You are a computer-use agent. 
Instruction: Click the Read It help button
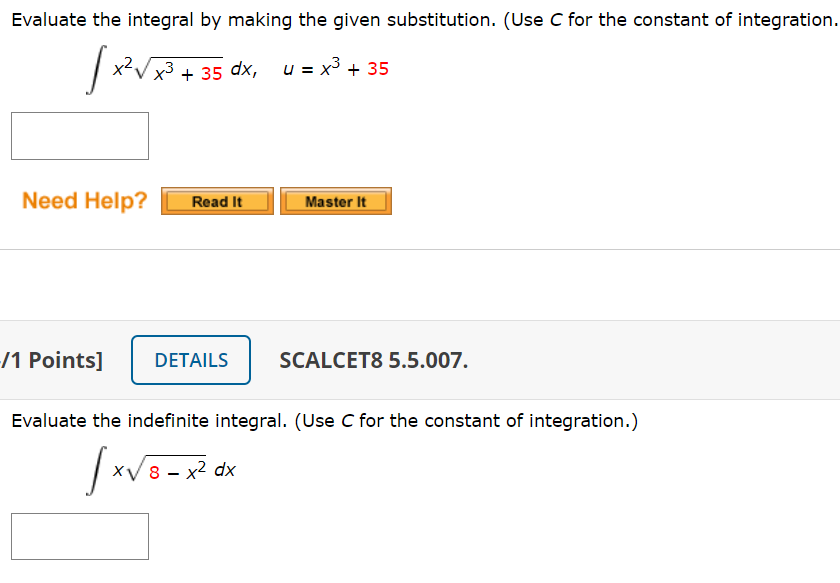coord(217,201)
